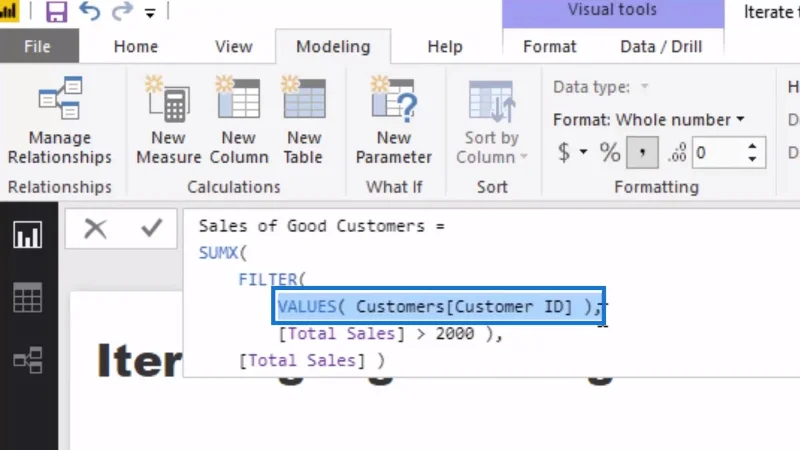Image resolution: width=800 pixels, height=450 pixels.
Task: Open the Data / Drill tab
Action: pyautogui.click(x=661, y=46)
